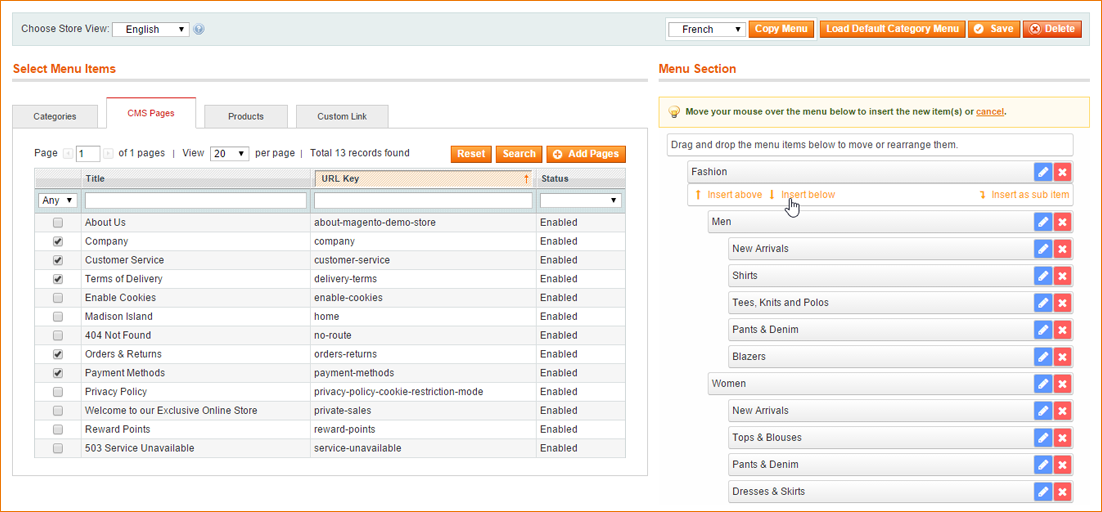This screenshot has width=1102, height=512.
Task: Click the Add Pages button
Action: [x=586, y=154]
